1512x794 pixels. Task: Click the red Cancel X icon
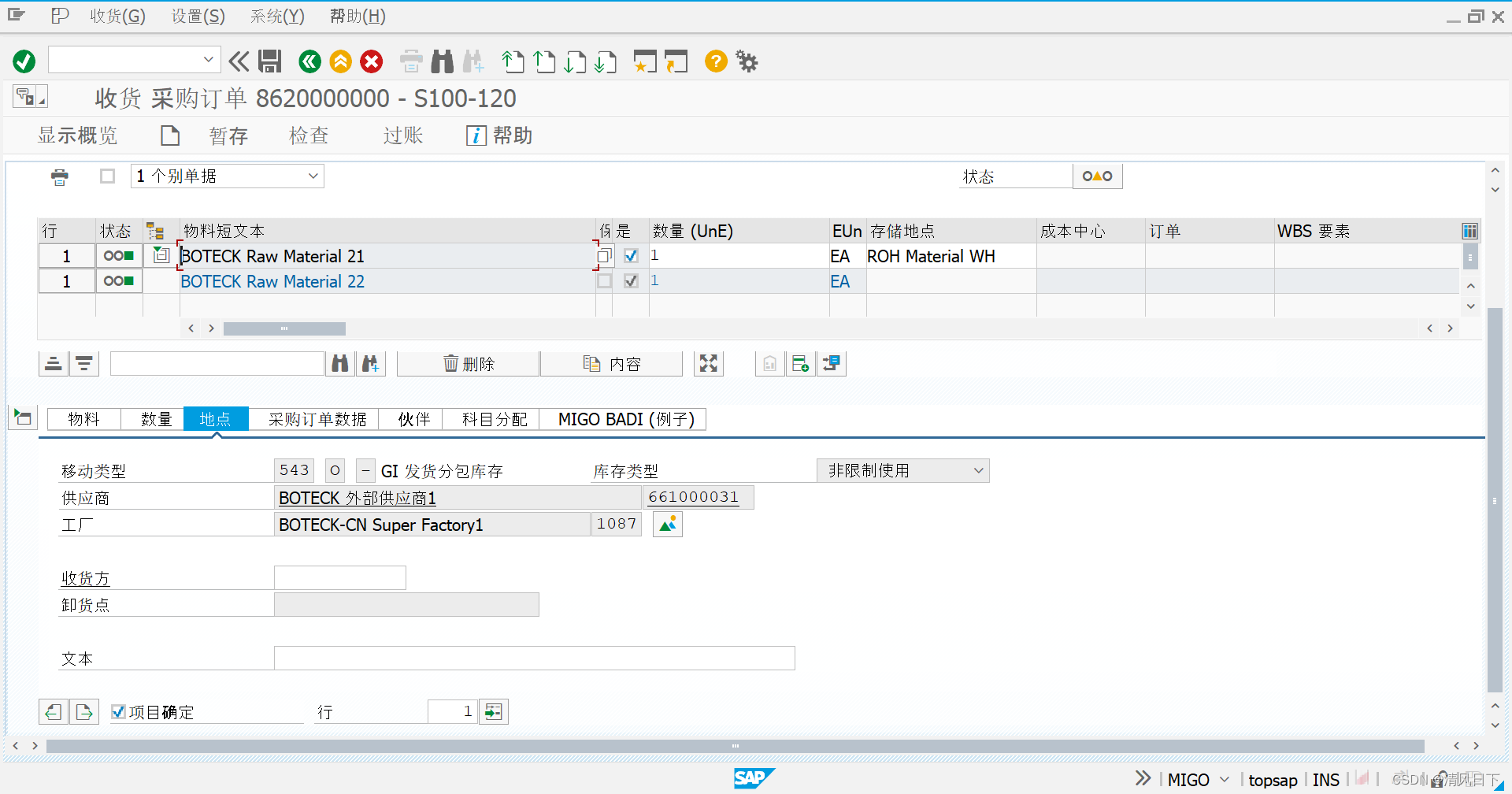point(372,61)
